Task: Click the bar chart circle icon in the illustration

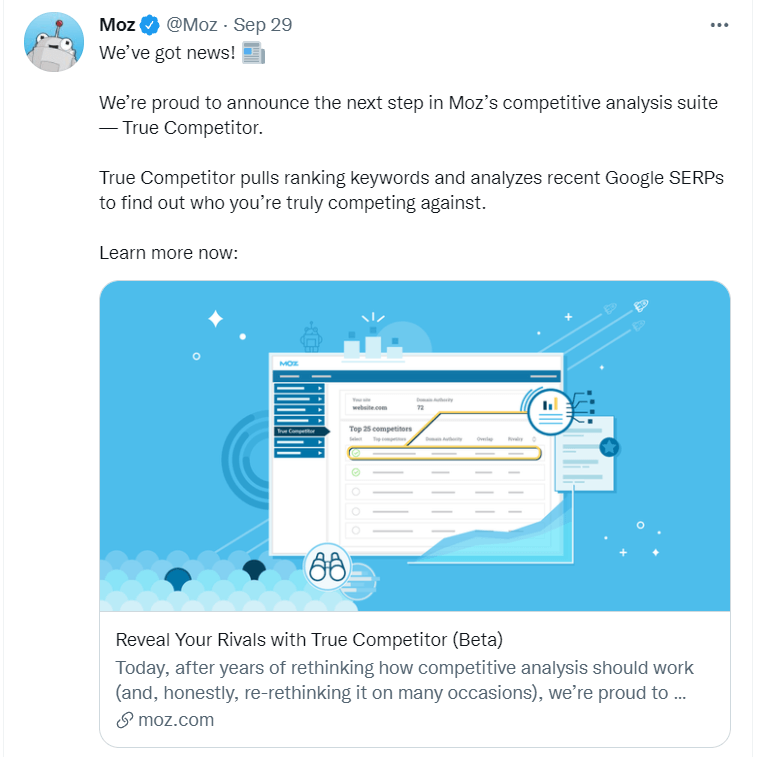Action: tap(549, 404)
